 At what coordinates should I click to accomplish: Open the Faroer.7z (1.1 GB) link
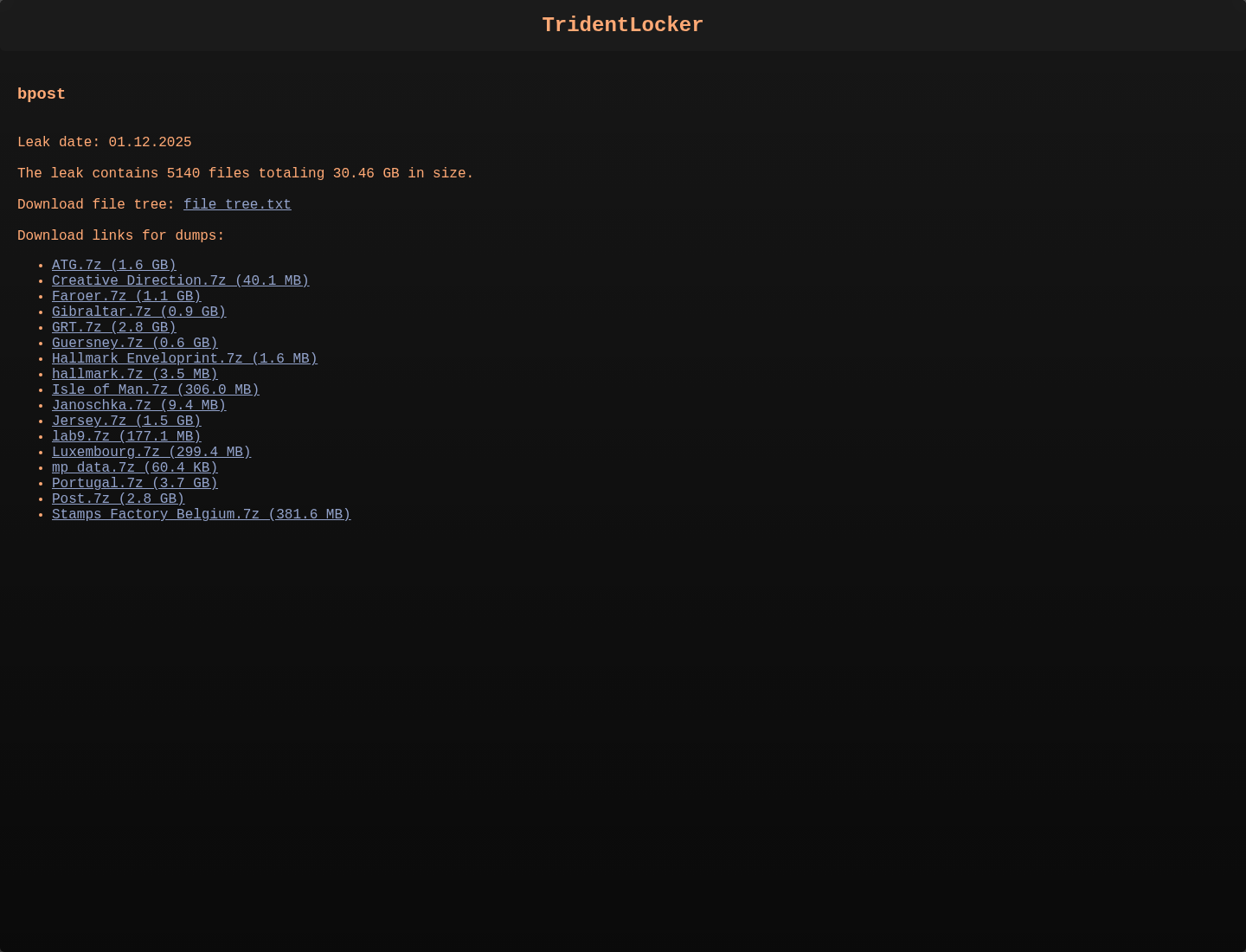click(126, 297)
